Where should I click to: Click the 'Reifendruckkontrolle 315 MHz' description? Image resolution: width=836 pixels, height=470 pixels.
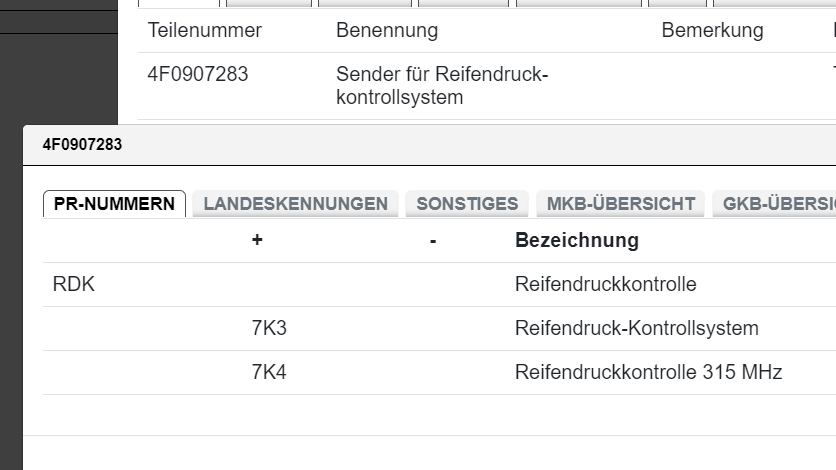pyautogui.click(x=648, y=373)
